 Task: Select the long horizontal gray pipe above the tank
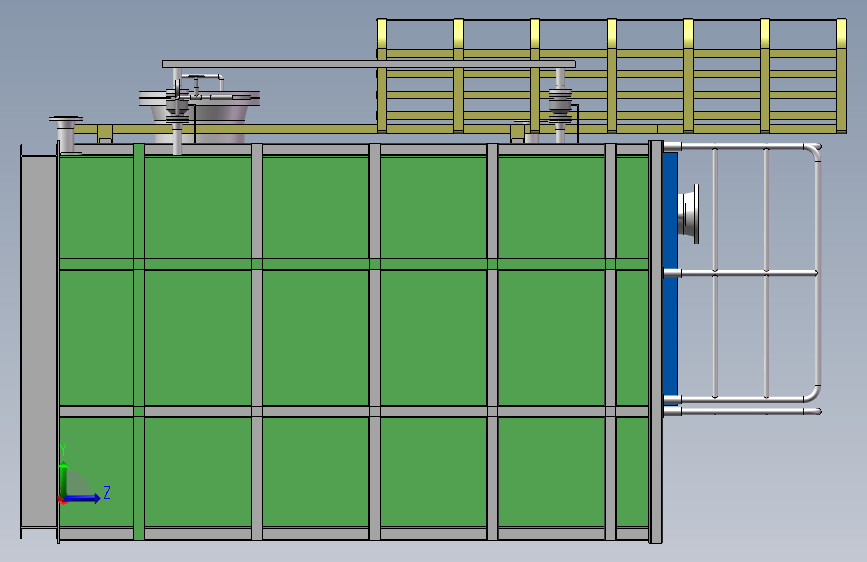pyautogui.click(x=369, y=64)
